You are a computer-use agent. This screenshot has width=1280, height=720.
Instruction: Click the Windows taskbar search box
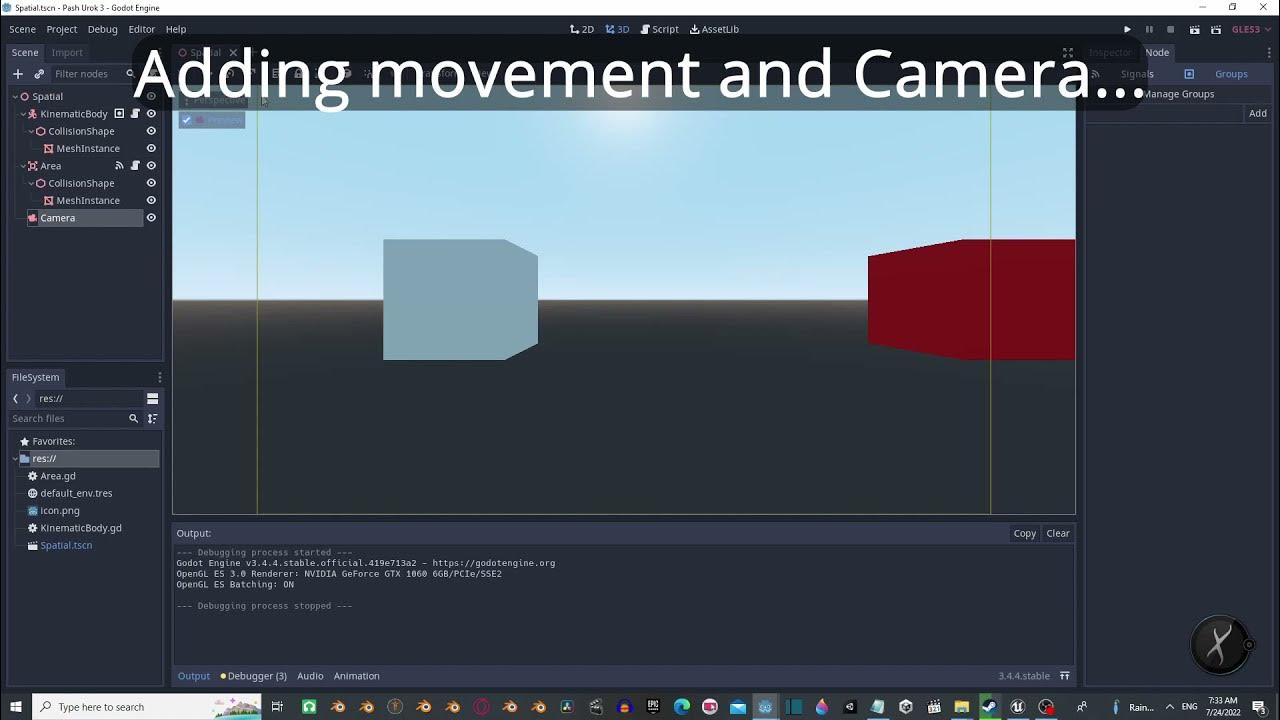pyautogui.click(x=148, y=707)
